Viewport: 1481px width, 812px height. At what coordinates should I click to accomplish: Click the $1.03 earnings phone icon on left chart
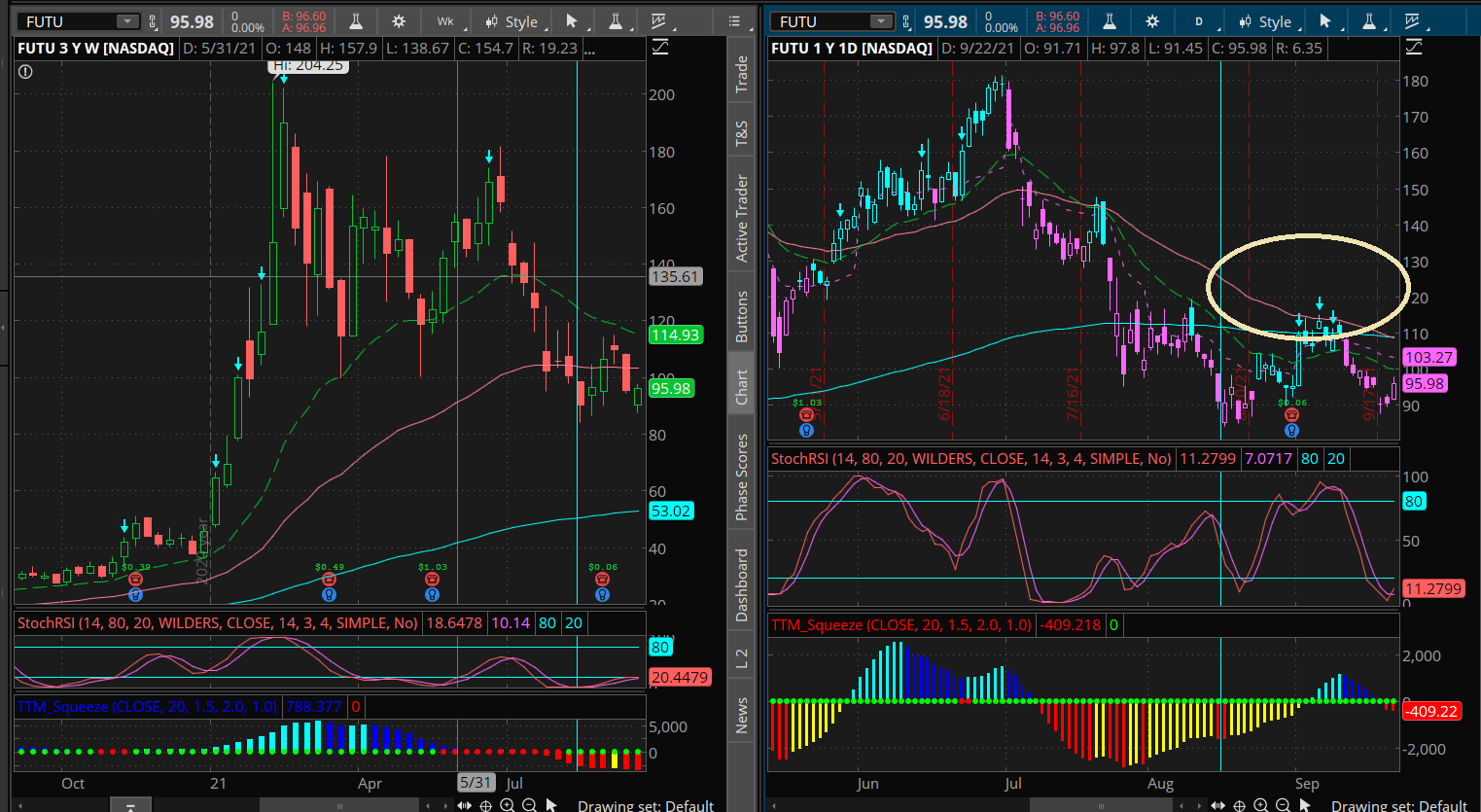coord(433,580)
